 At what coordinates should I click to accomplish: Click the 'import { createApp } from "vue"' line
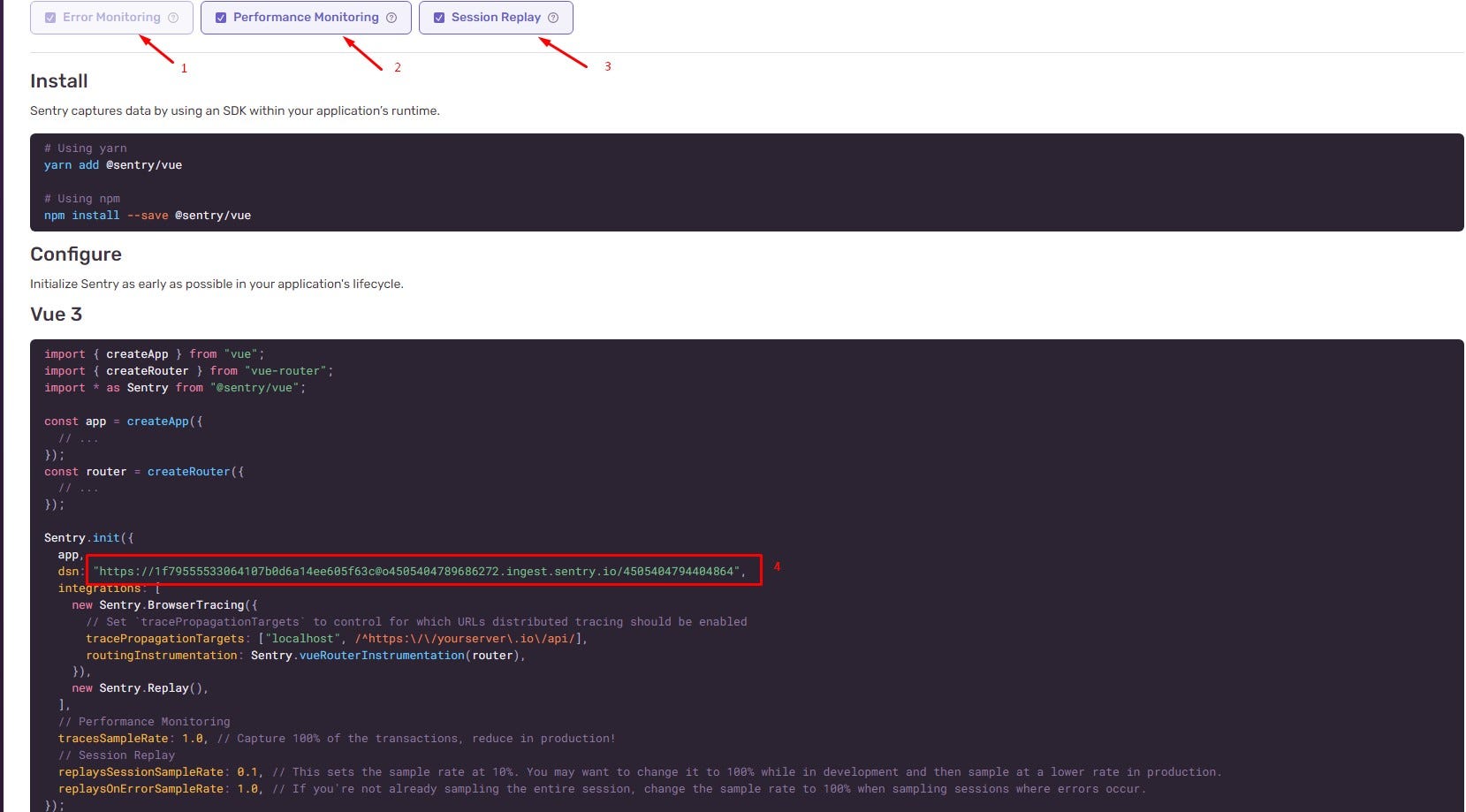point(155,354)
